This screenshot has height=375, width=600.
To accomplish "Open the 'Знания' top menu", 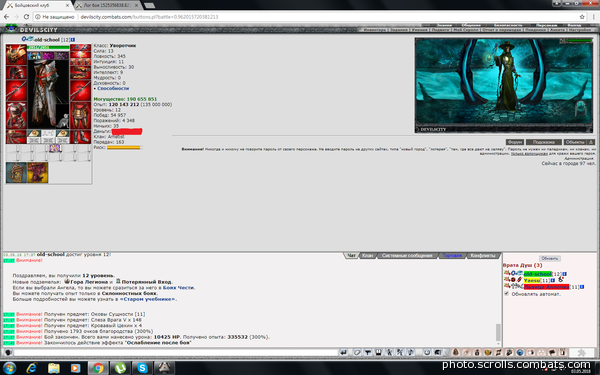I will point(444,25).
